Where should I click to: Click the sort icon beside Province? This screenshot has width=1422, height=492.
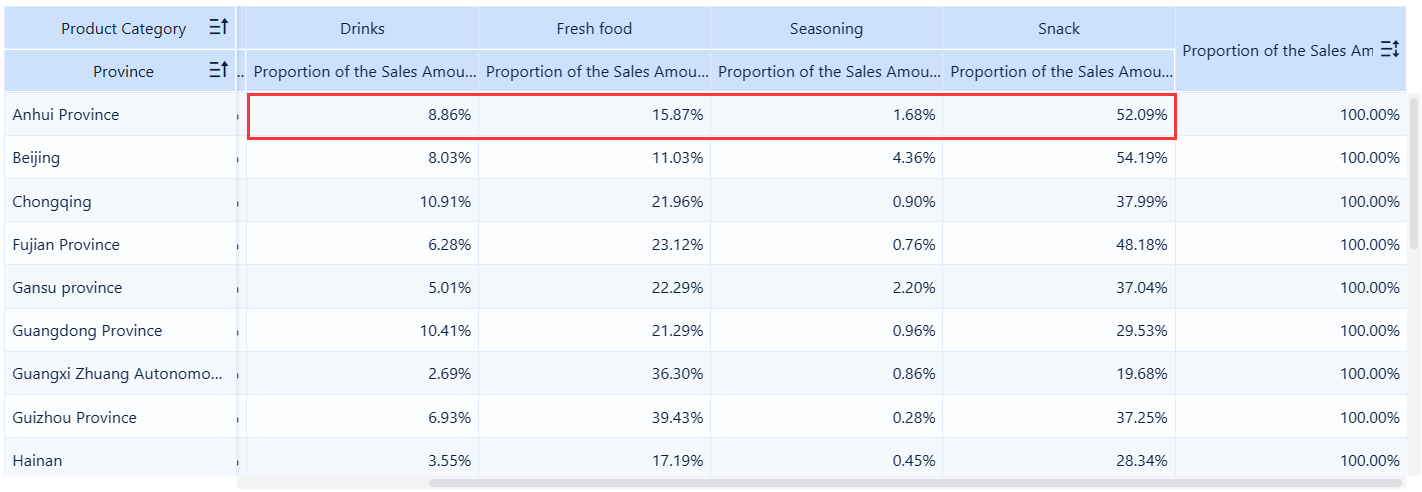pos(218,70)
